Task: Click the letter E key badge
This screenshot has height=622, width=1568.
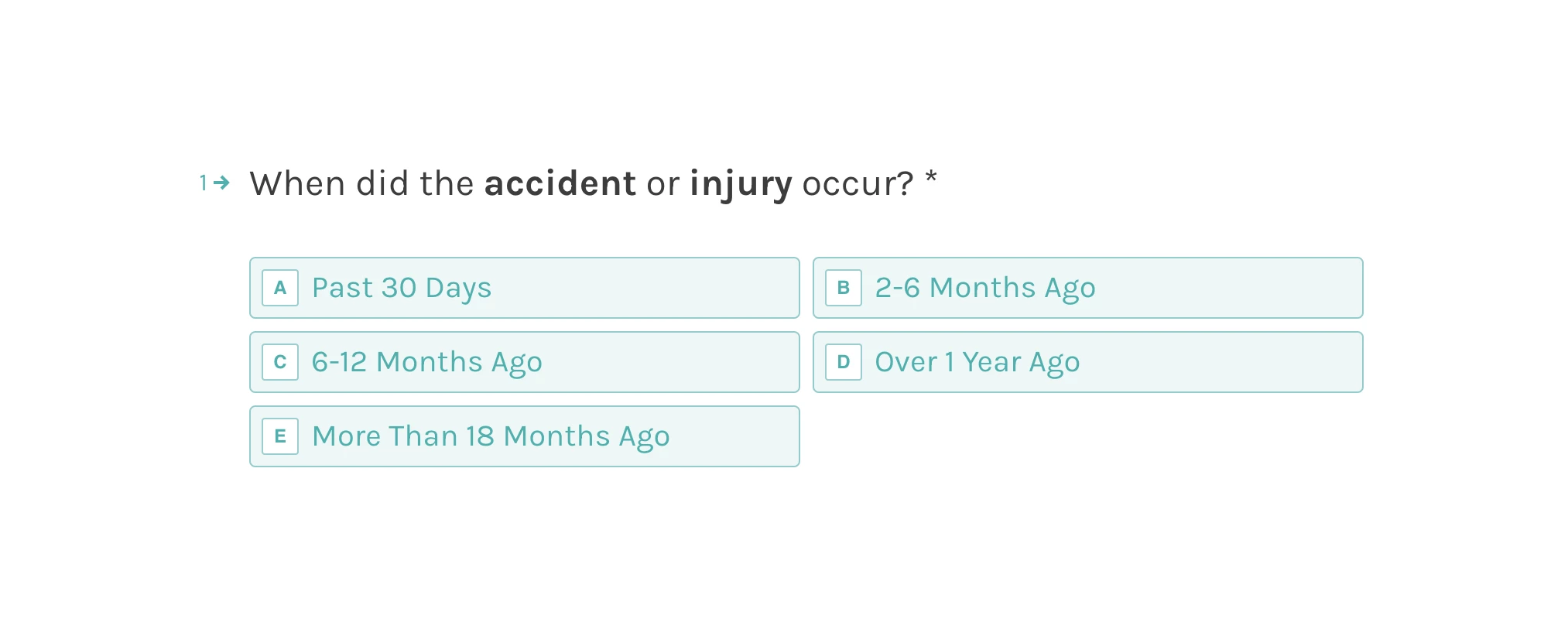Action: 280,436
